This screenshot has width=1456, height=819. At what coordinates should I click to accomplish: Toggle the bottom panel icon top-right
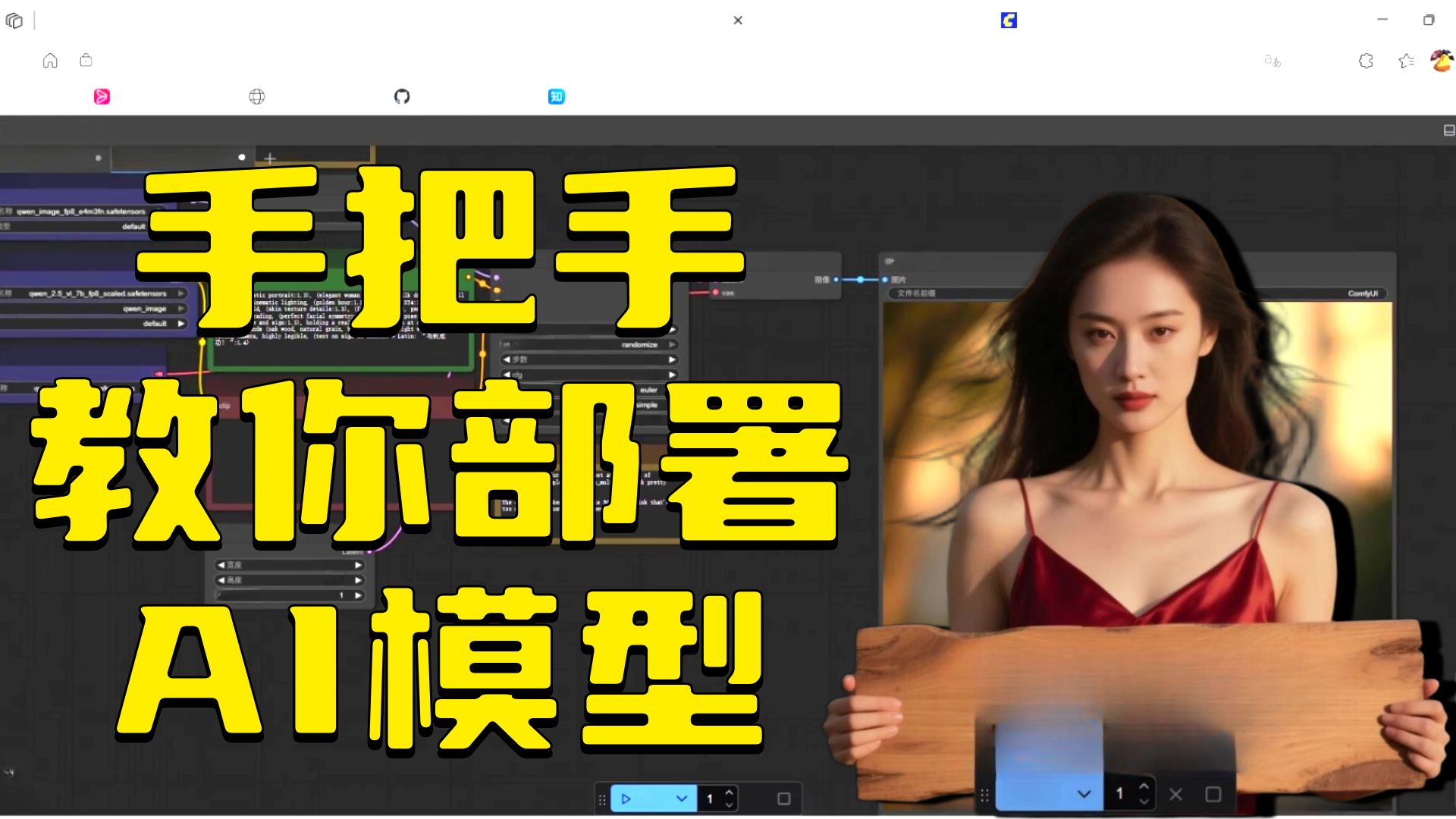coord(1448,130)
